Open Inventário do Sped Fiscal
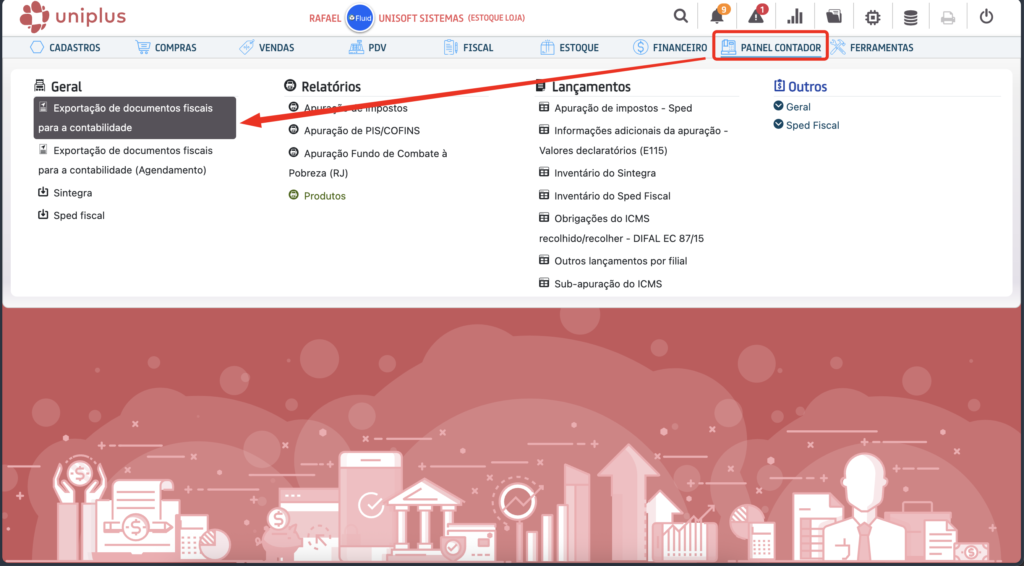The image size is (1024, 566). click(x=612, y=196)
